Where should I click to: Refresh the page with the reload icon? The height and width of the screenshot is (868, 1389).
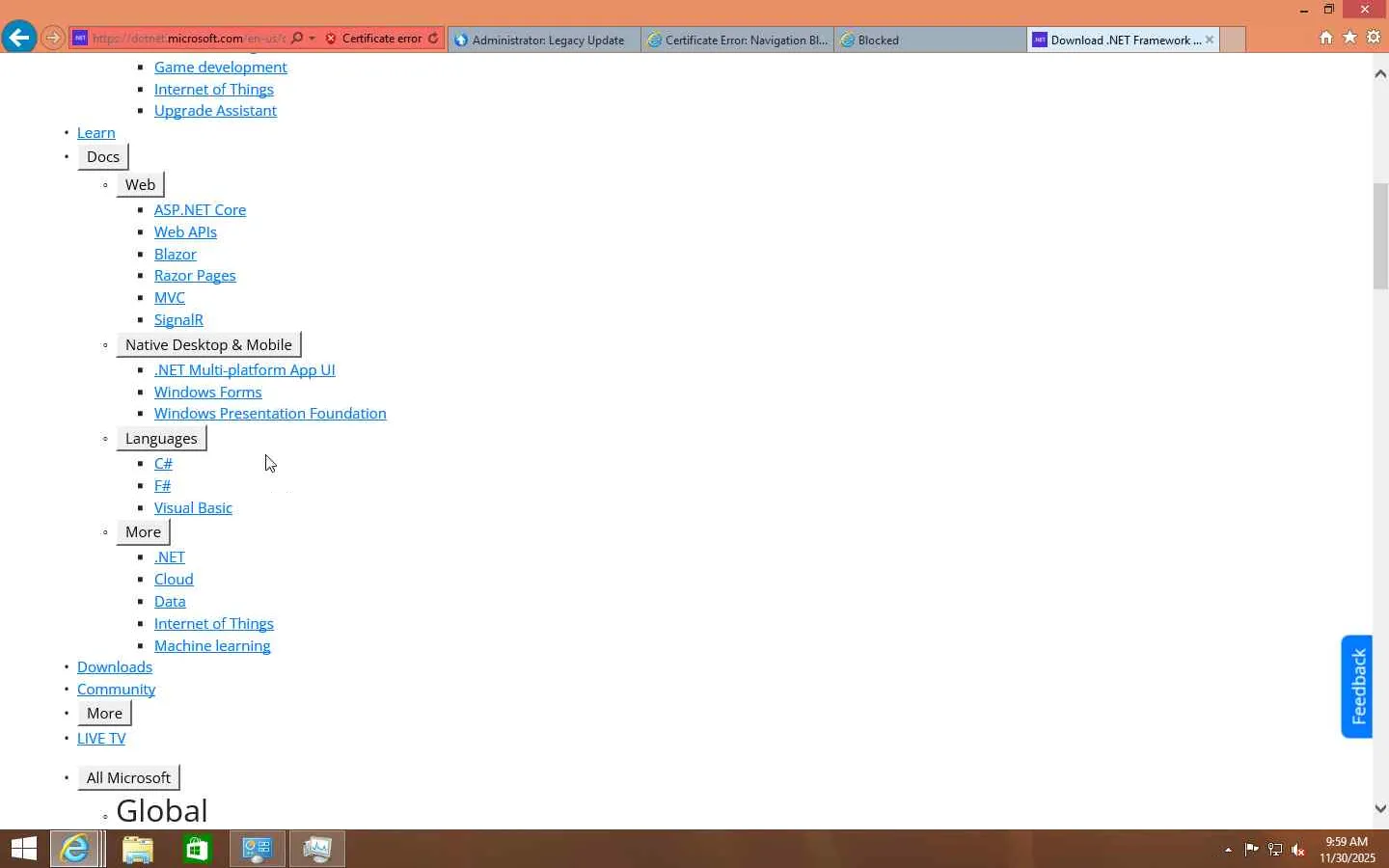point(433,39)
